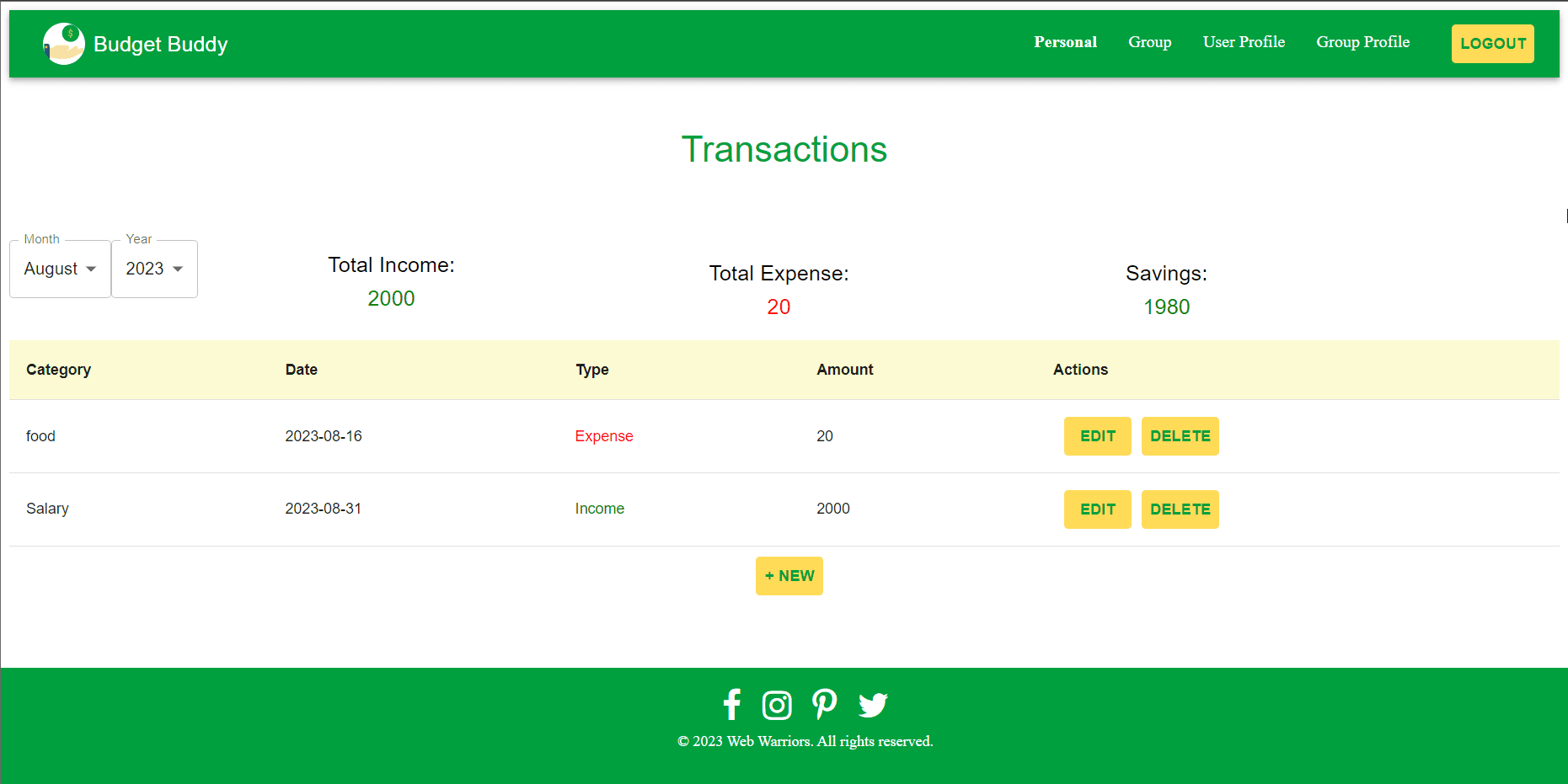Delete the Salary income transaction
1568x784 pixels.
1180,509
